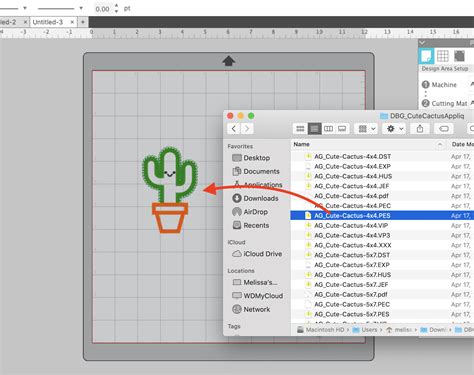Screen dimensions: 474x375
Task: Select file AG_Cute-Cactus-5x7.JEF
Action: pos(351,285)
